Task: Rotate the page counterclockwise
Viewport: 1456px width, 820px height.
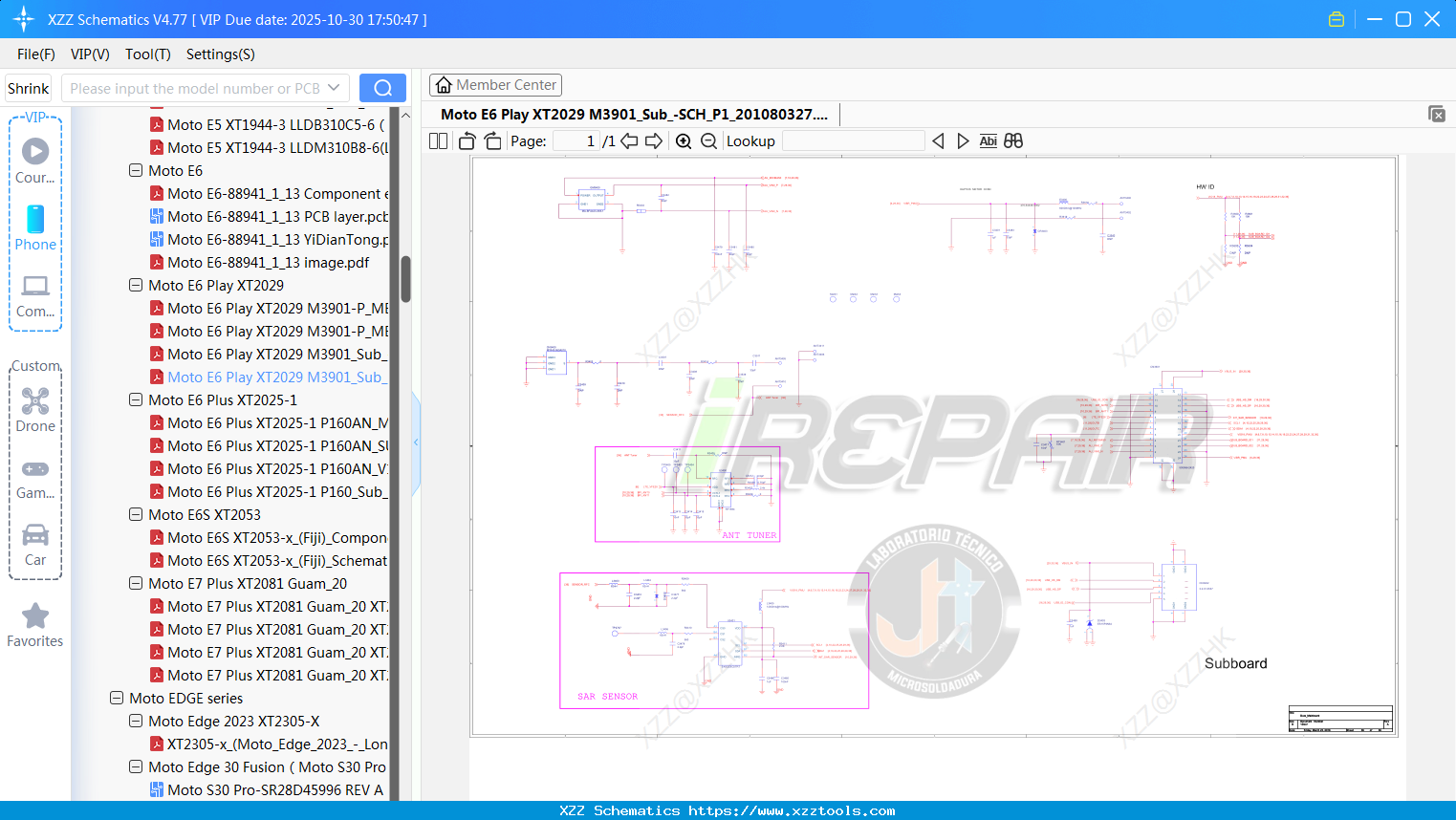Action: pyautogui.click(x=467, y=140)
